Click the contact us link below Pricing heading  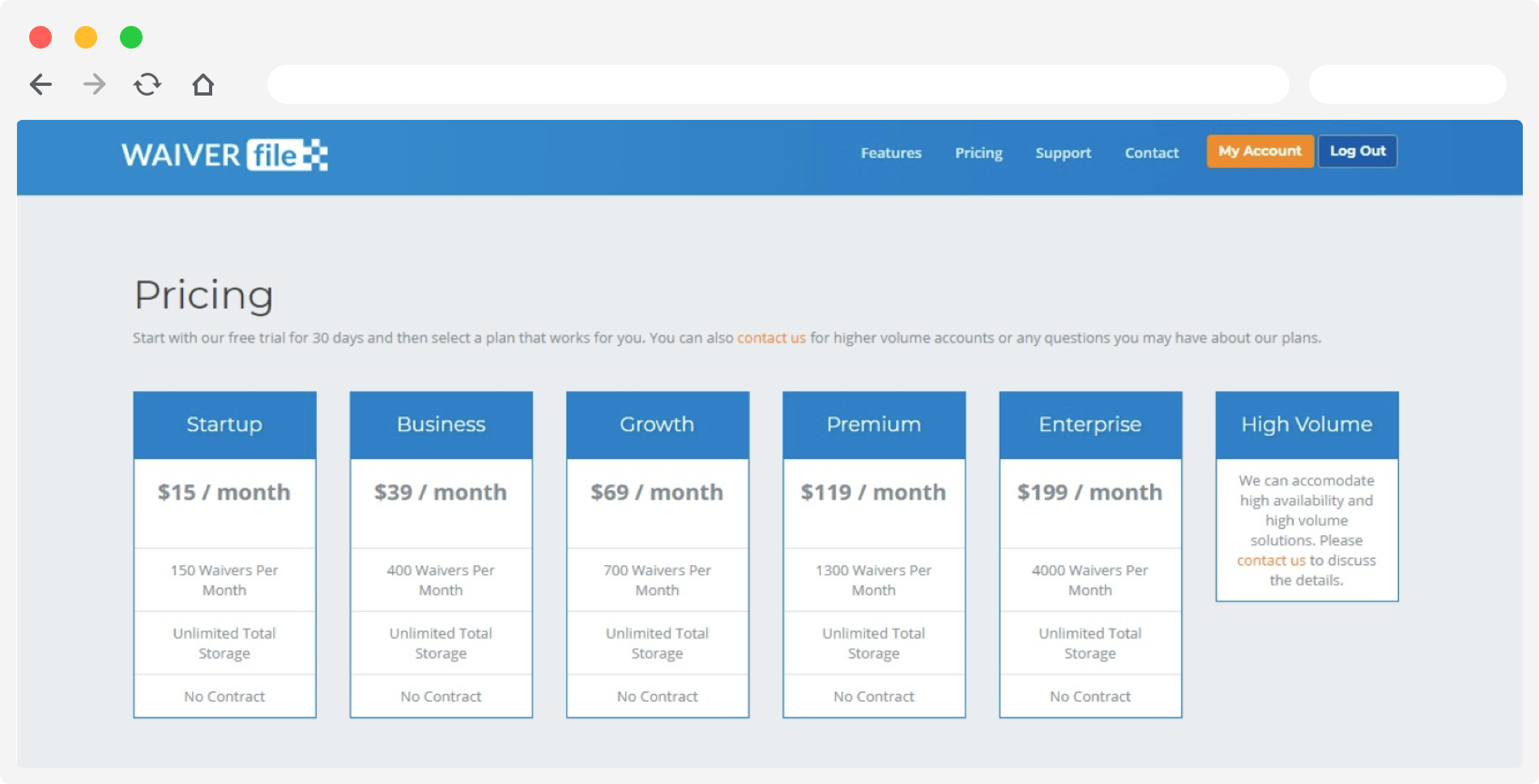click(770, 338)
